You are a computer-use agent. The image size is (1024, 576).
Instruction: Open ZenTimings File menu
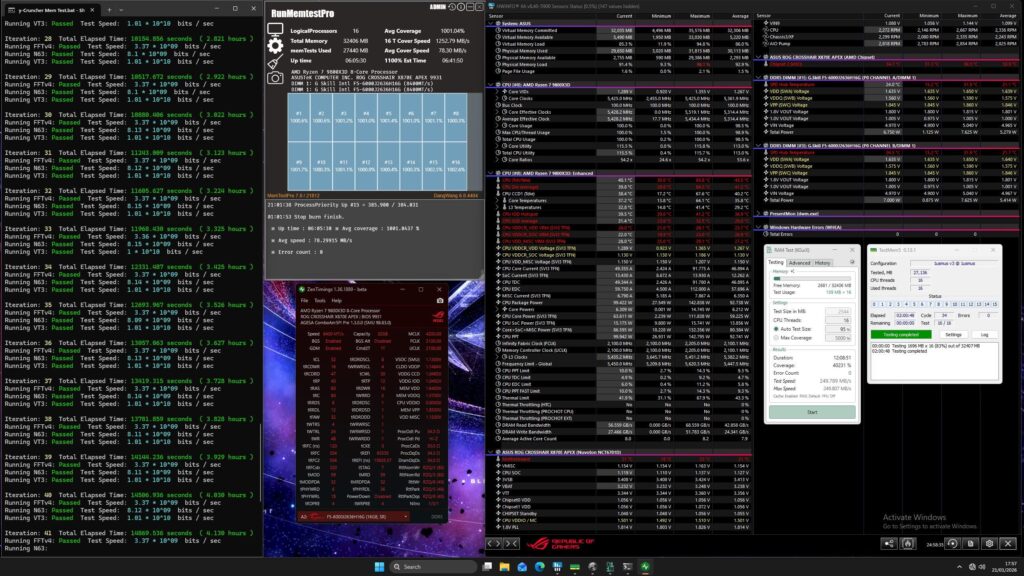click(304, 300)
